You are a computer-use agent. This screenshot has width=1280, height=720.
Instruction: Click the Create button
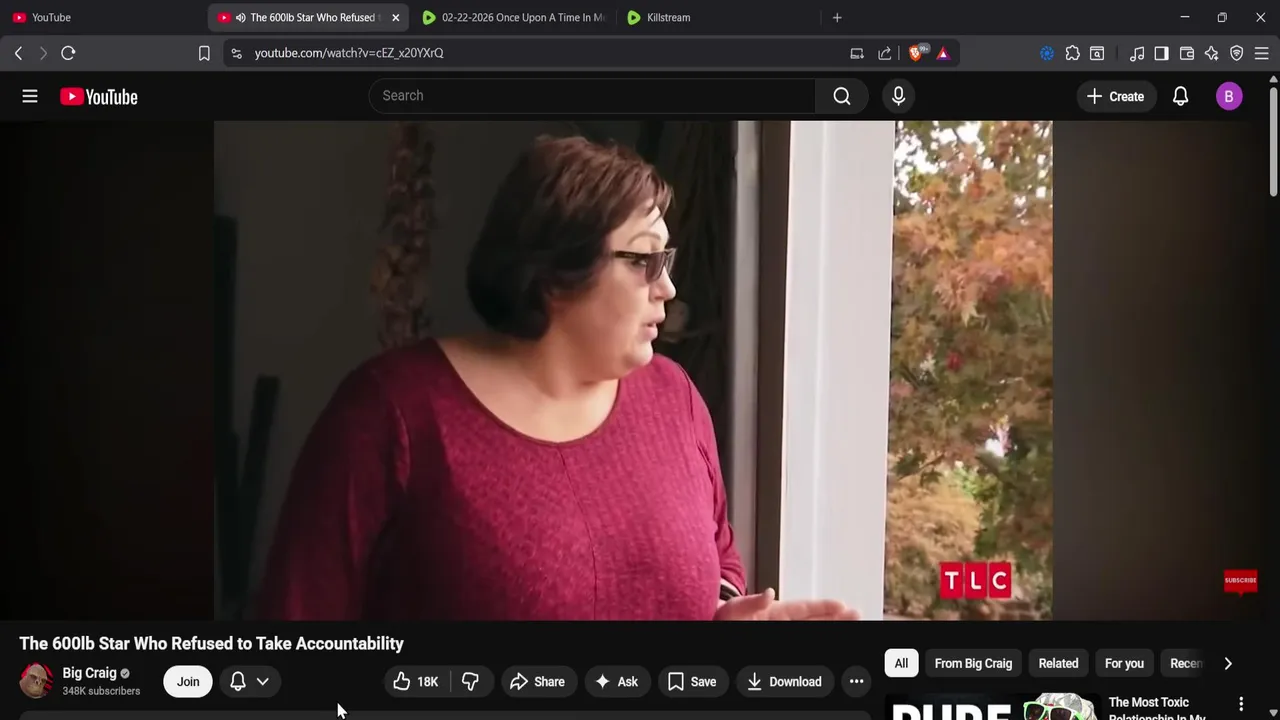pyautogui.click(x=1115, y=96)
